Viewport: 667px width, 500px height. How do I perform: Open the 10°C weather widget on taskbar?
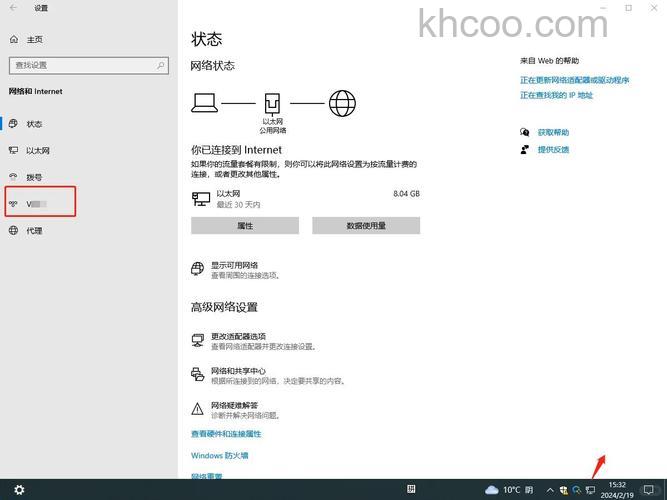(509, 490)
